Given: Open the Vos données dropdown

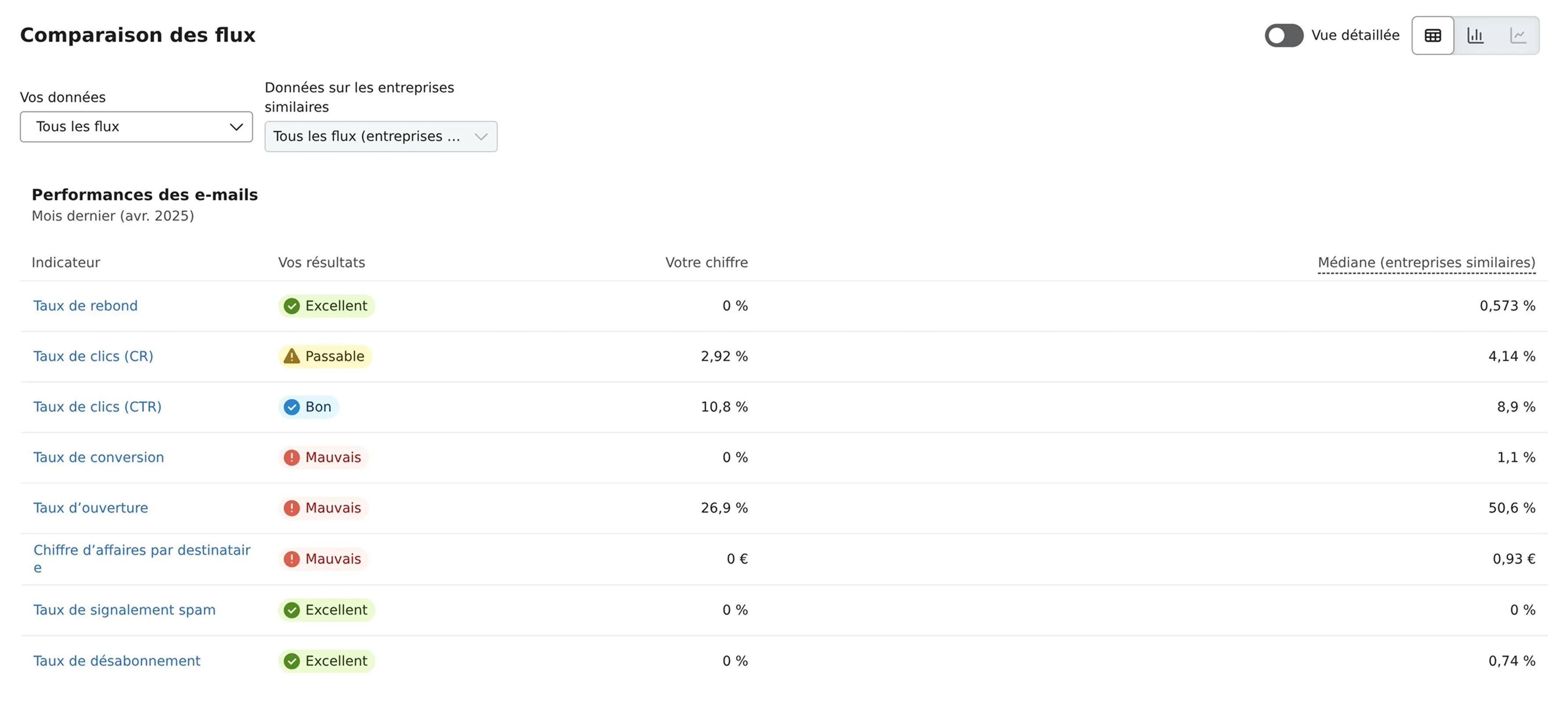Looking at the screenshot, I should tap(136, 127).
